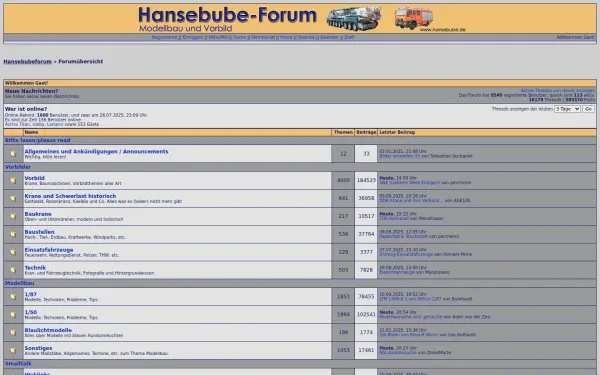Click the Wer ist online? heading
Viewport: 600px width, 375px height.
[26, 109]
